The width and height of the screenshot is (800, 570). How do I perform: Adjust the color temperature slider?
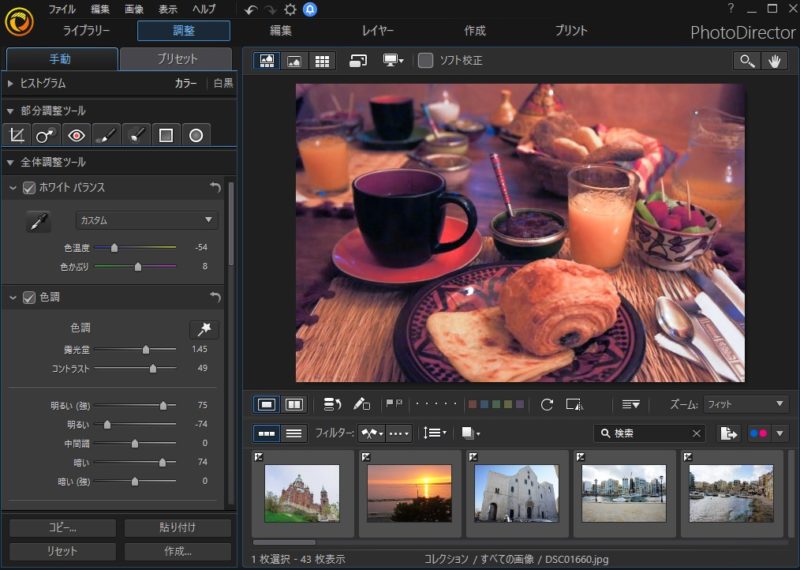tap(114, 247)
